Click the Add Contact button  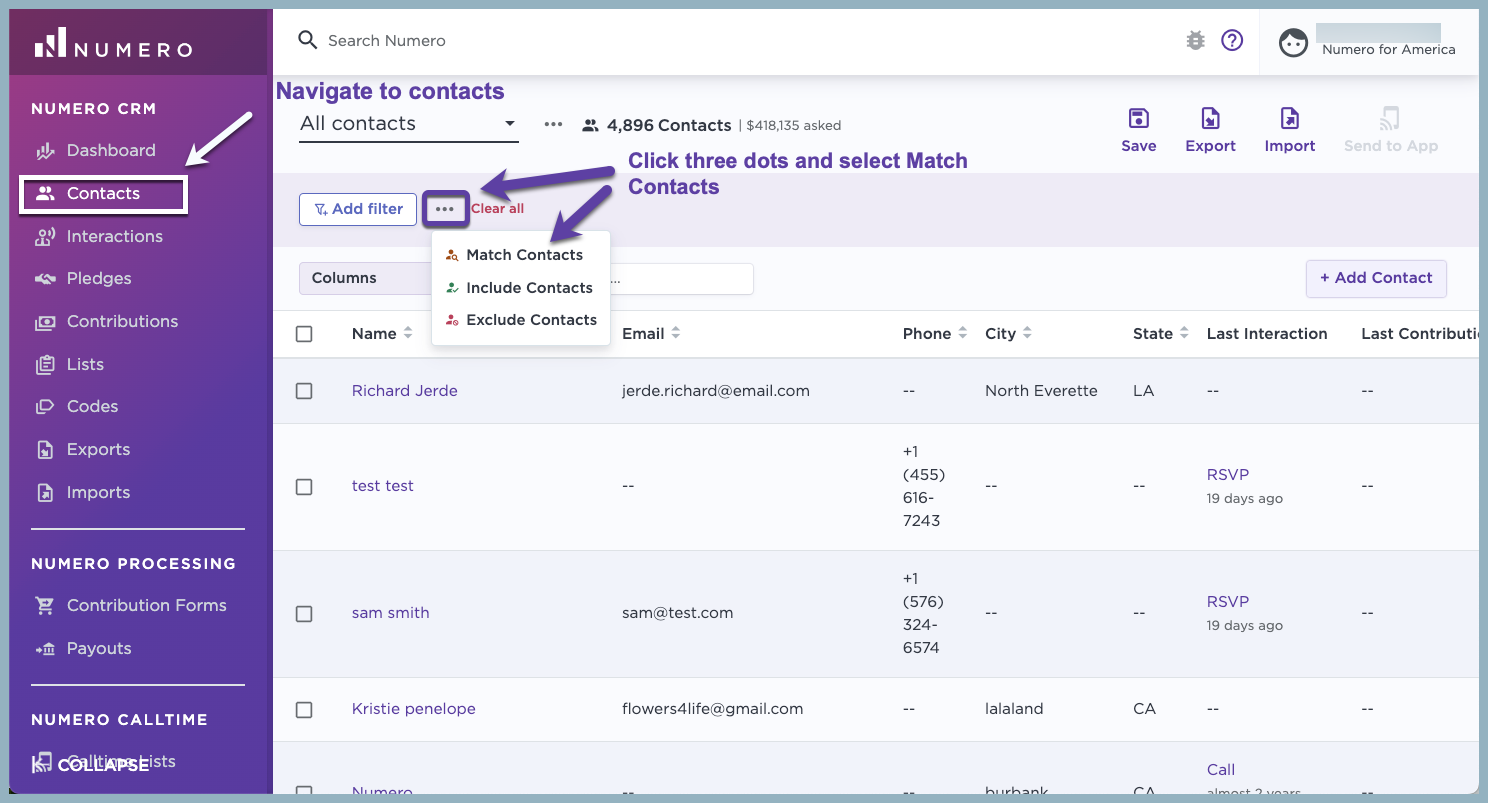click(x=1376, y=278)
